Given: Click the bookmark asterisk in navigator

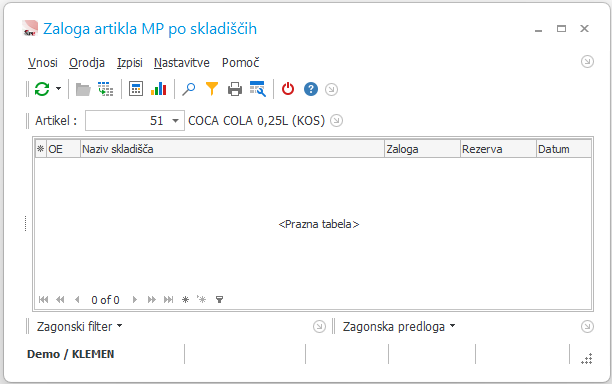Looking at the screenshot, I should pos(185,300).
